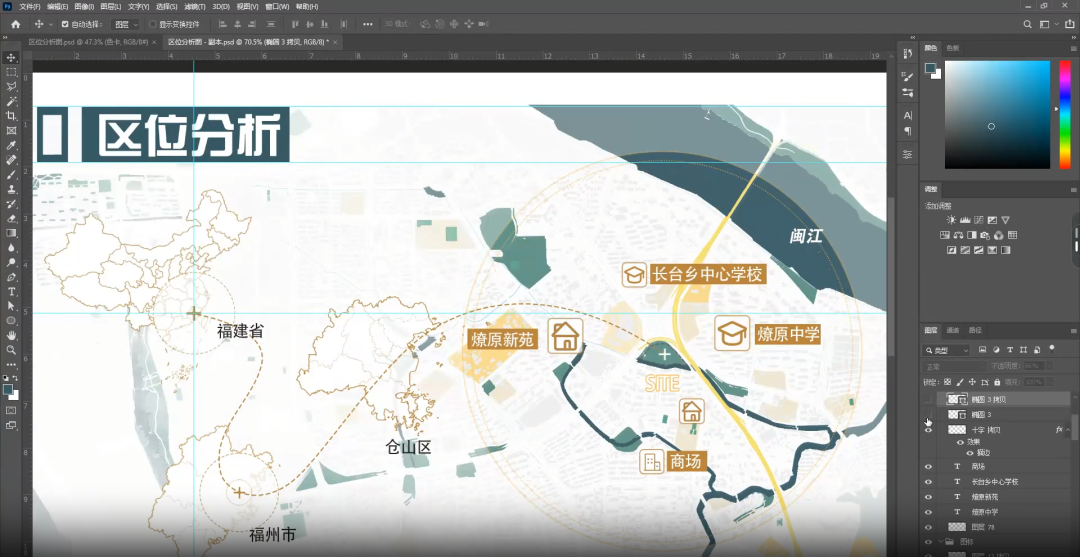Select the Move tool in the toolbox
This screenshot has height=557, width=1080.
coord(11,57)
